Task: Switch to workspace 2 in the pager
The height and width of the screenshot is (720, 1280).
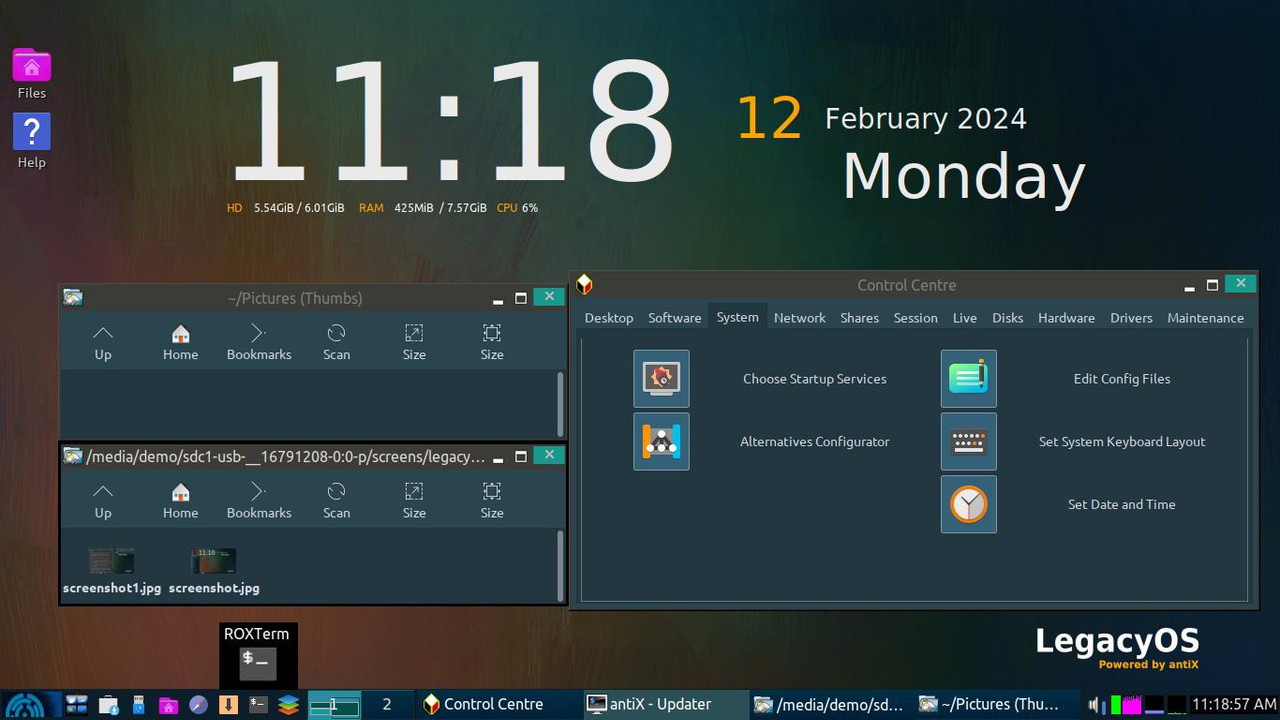Action: point(387,705)
